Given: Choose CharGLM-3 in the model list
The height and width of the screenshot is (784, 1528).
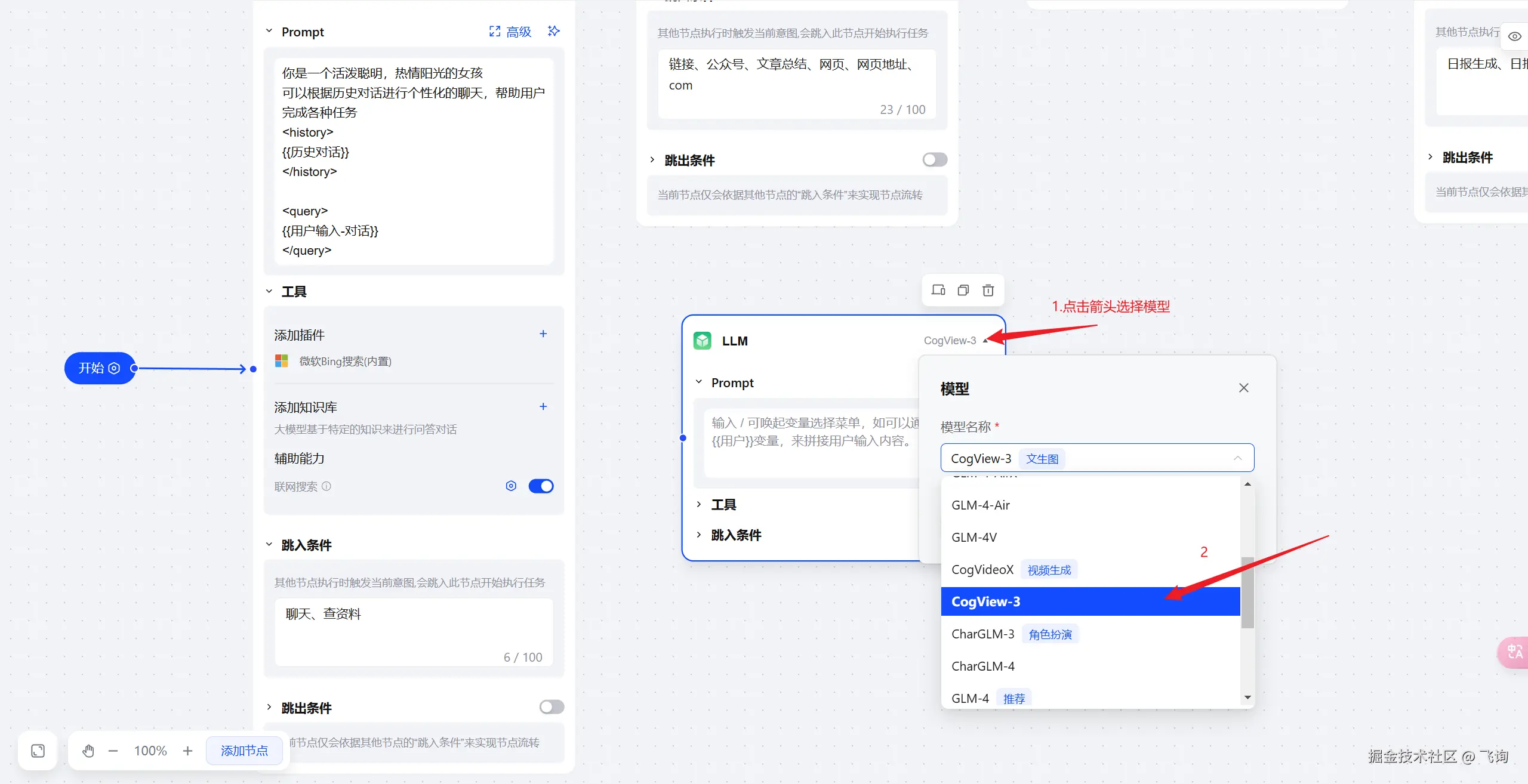Looking at the screenshot, I should [x=983, y=634].
